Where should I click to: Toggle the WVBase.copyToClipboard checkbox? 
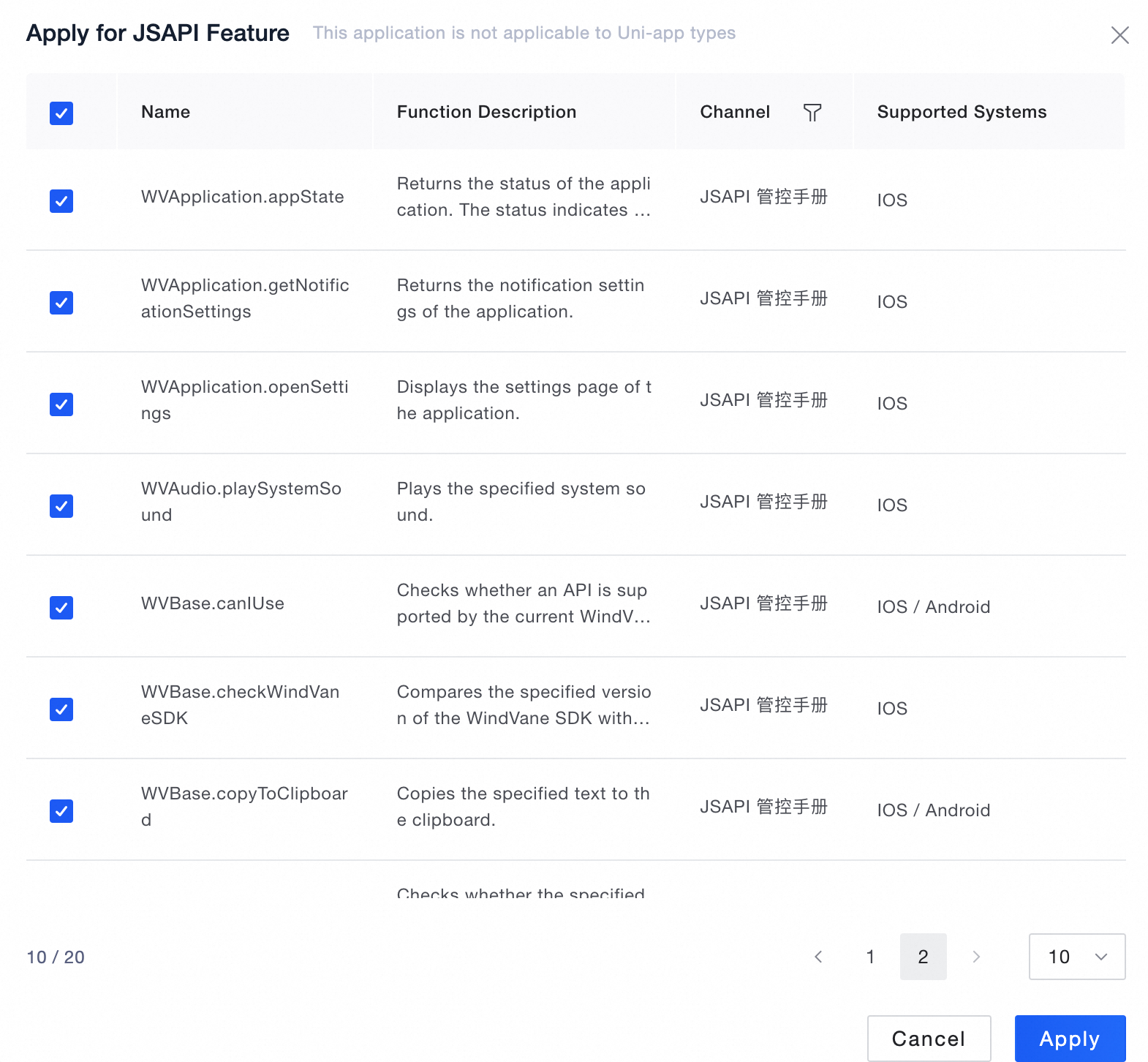(x=61, y=810)
